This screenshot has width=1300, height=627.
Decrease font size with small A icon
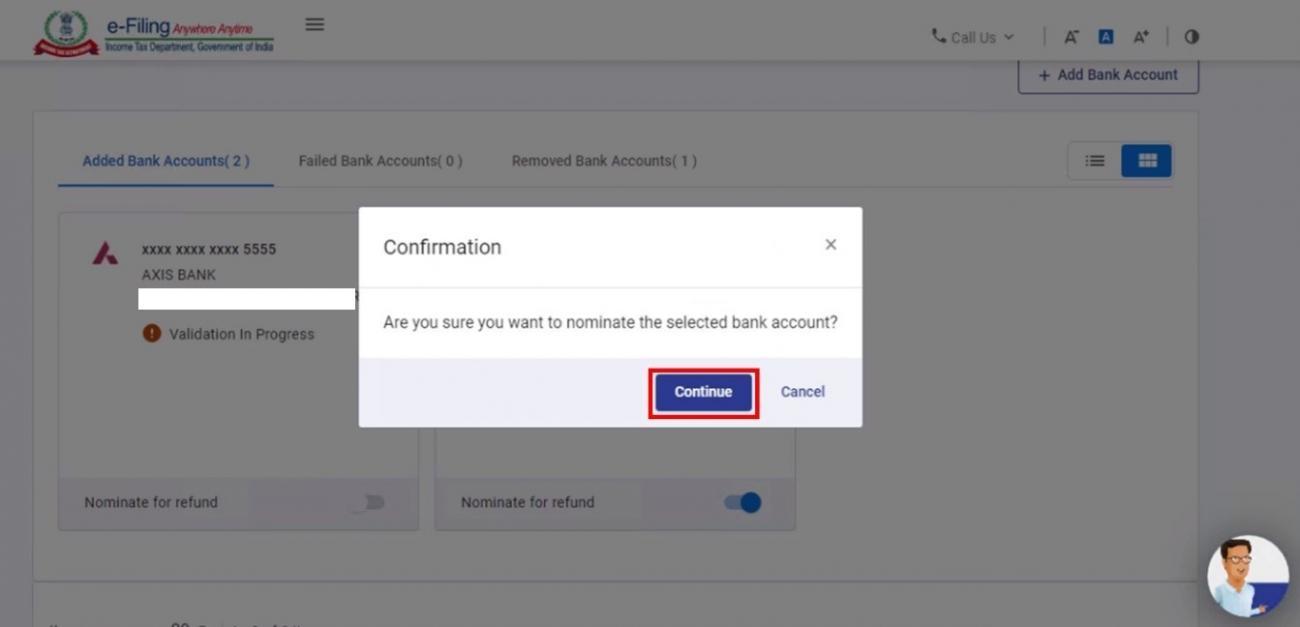coord(1071,37)
